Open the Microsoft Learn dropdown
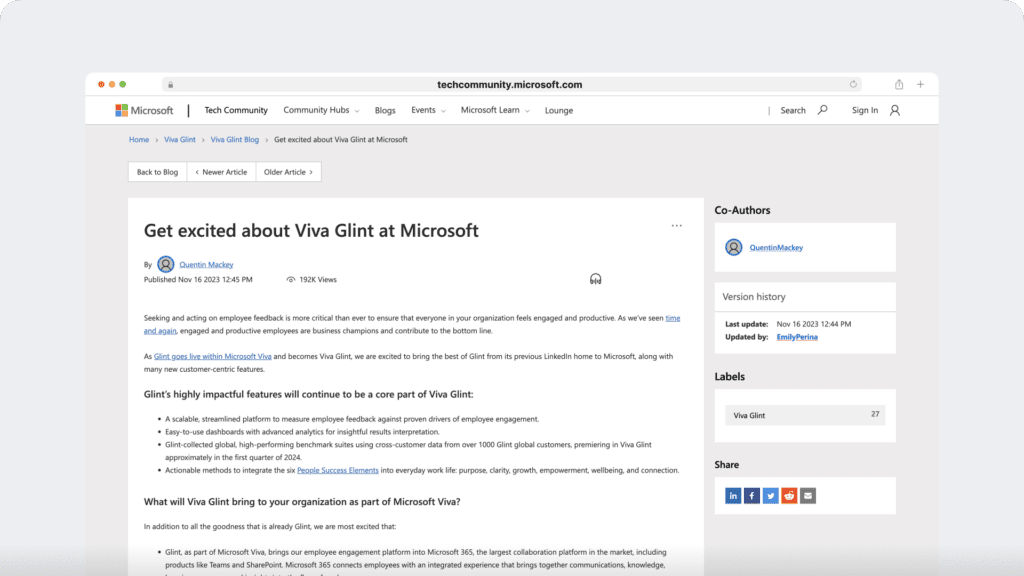This screenshot has height=576, width=1024. point(493,110)
